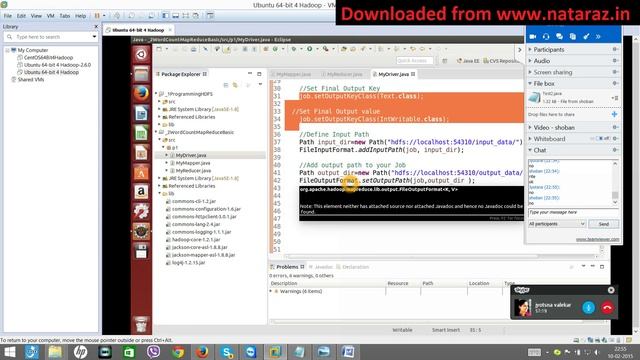Launch Firefox from the Ubuntu launcher
Image resolution: width=640 pixels, height=360 pixels.
141,93
